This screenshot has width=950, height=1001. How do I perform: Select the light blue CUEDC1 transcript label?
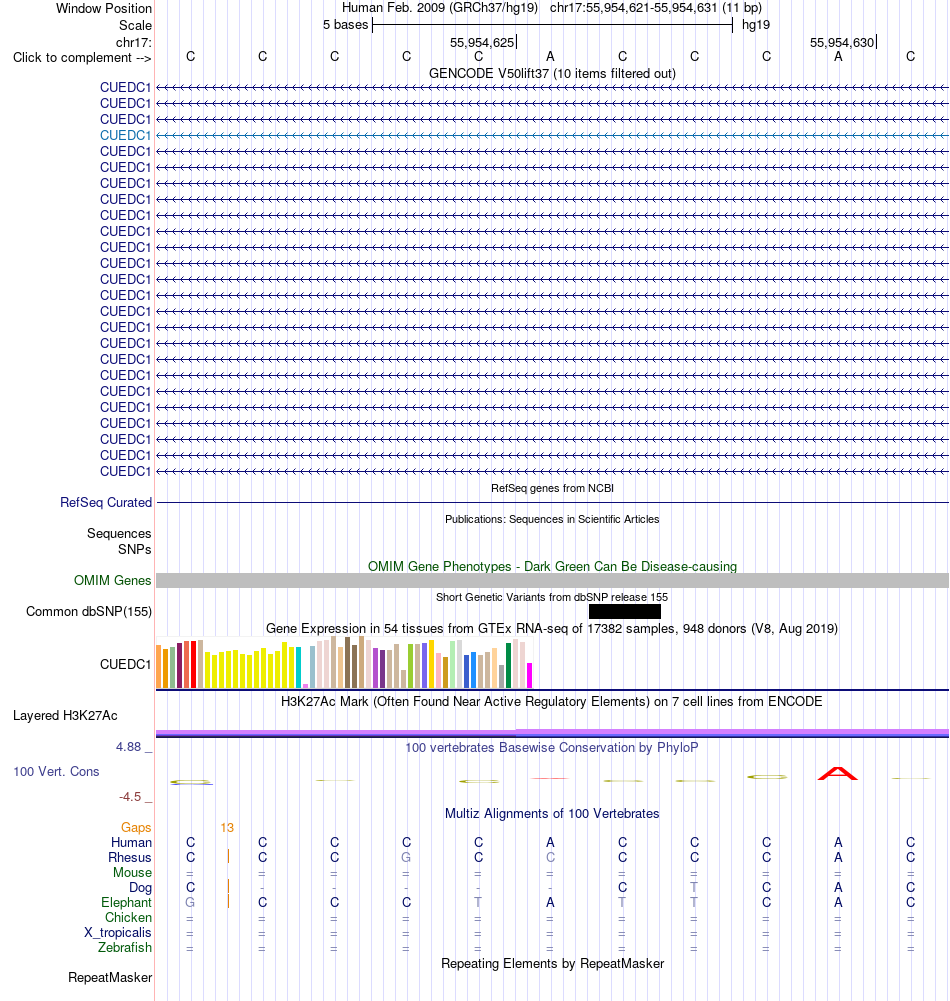pos(126,135)
